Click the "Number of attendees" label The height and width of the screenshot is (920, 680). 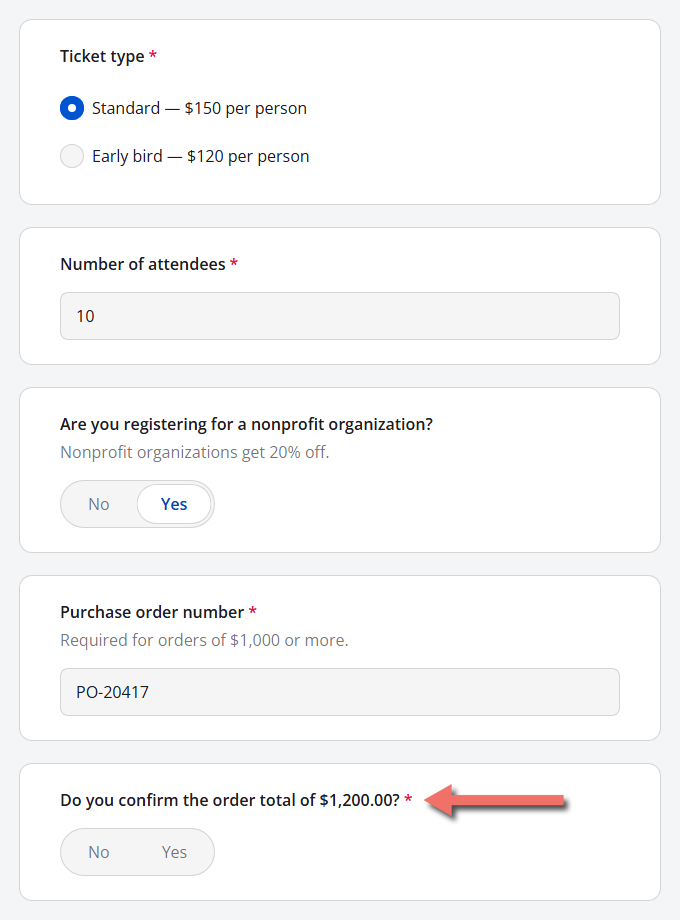coord(143,264)
